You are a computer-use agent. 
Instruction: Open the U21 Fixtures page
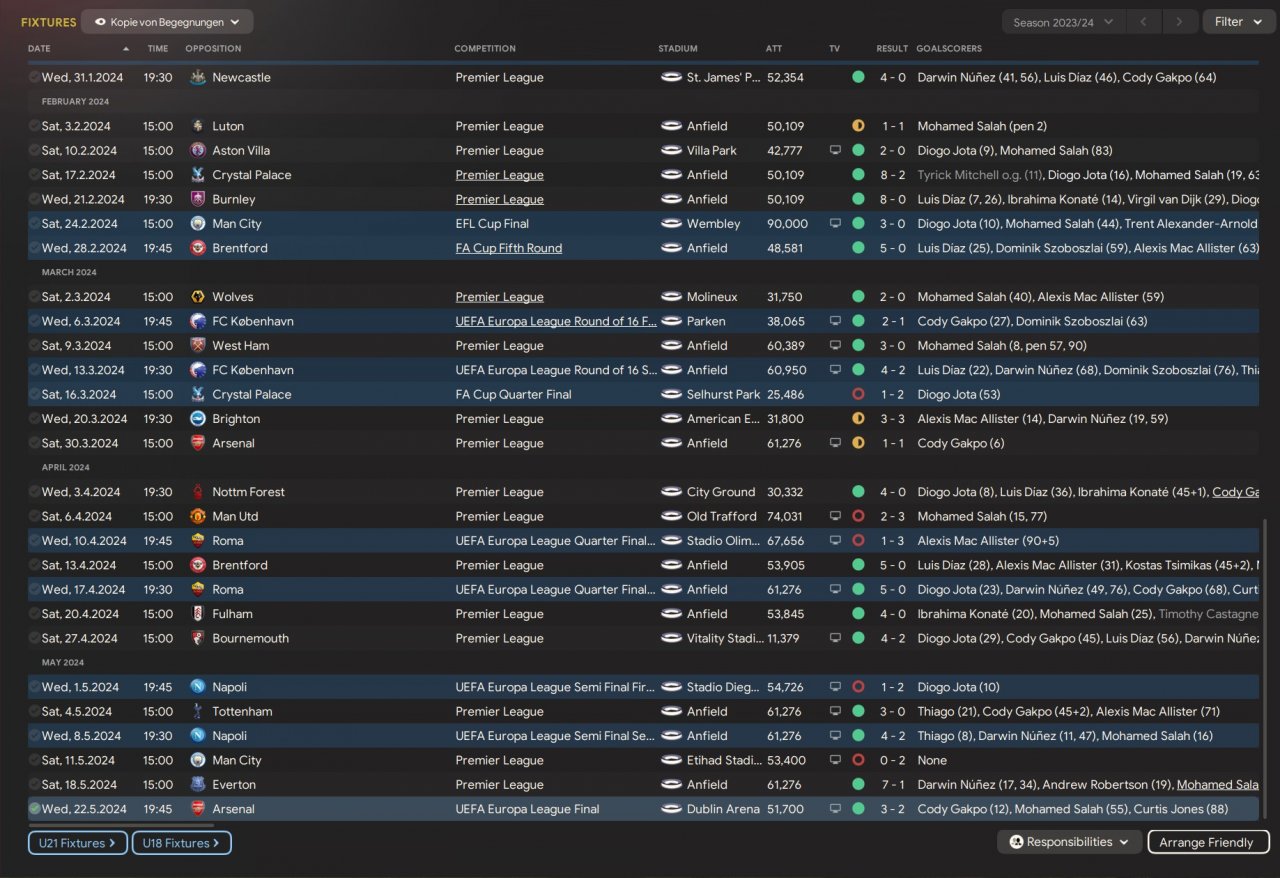(78, 843)
